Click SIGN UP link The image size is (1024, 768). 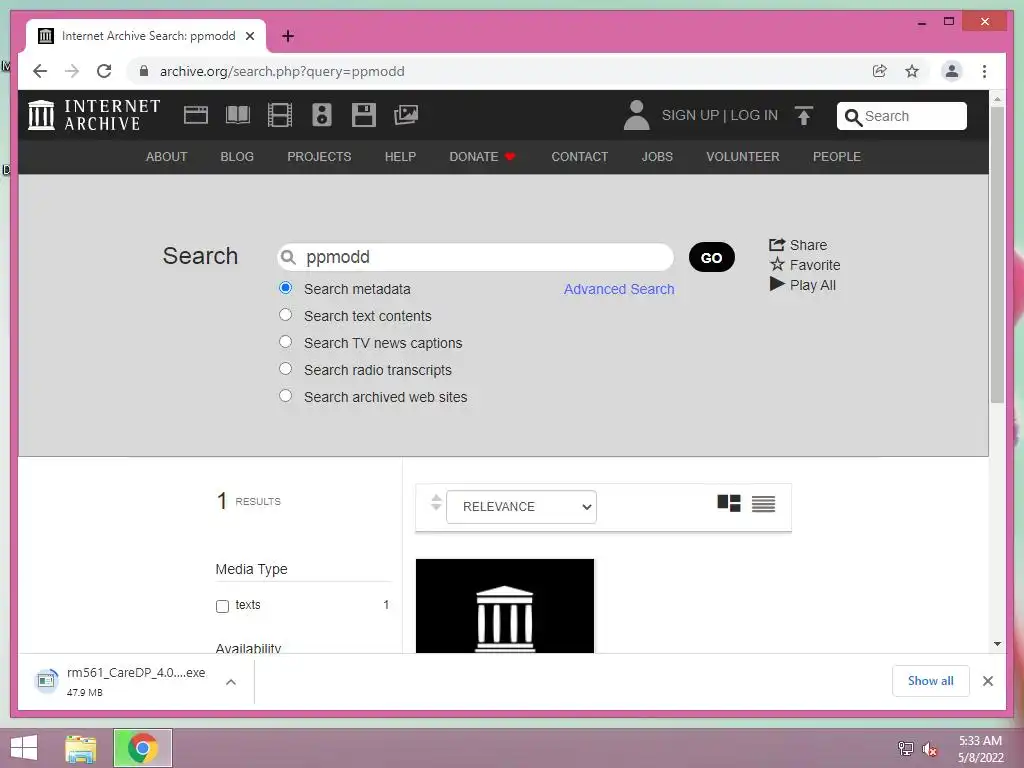coord(690,115)
